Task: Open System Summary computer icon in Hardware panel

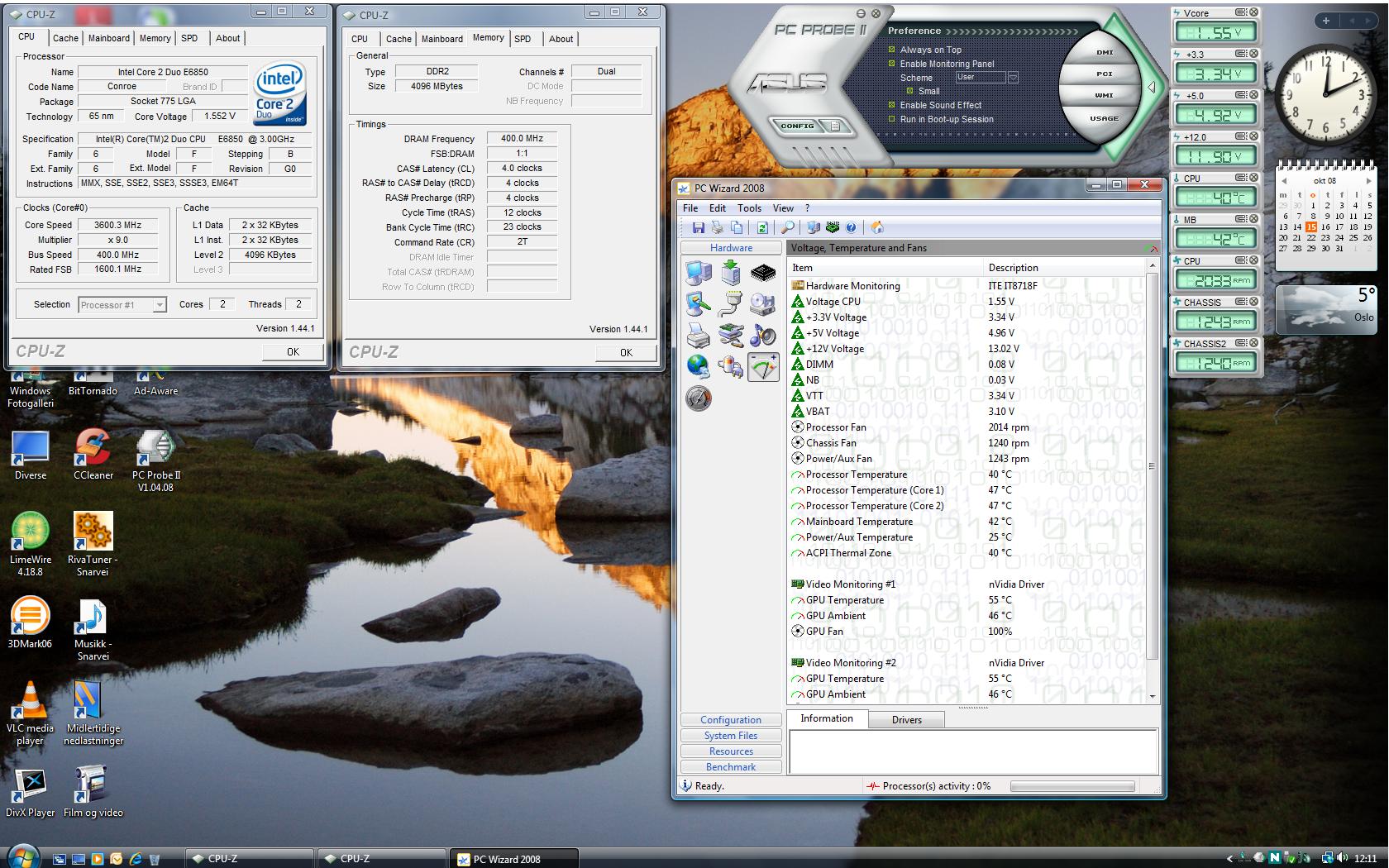Action: tap(699, 272)
